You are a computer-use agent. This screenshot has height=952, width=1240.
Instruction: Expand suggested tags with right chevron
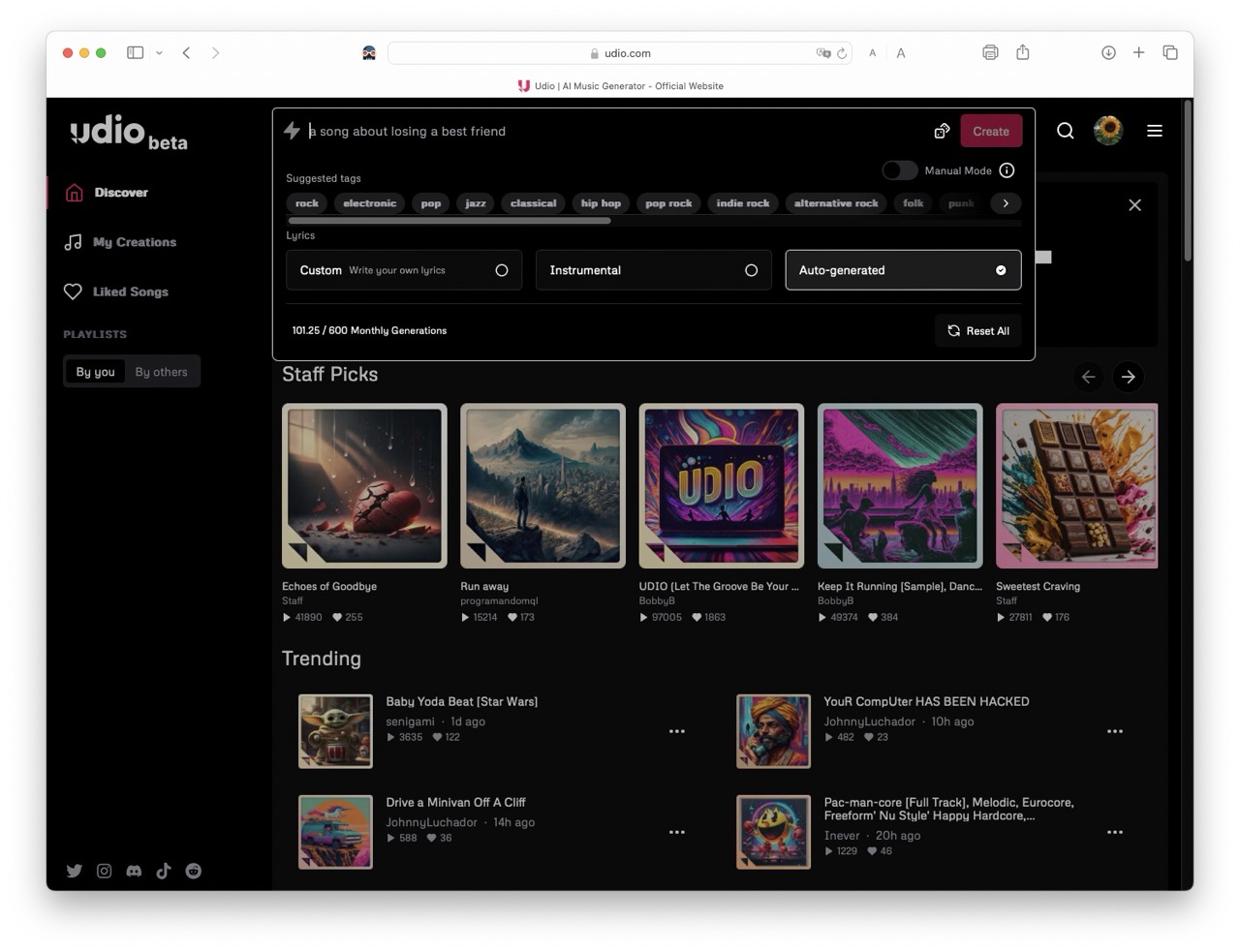[x=1006, y=203]
